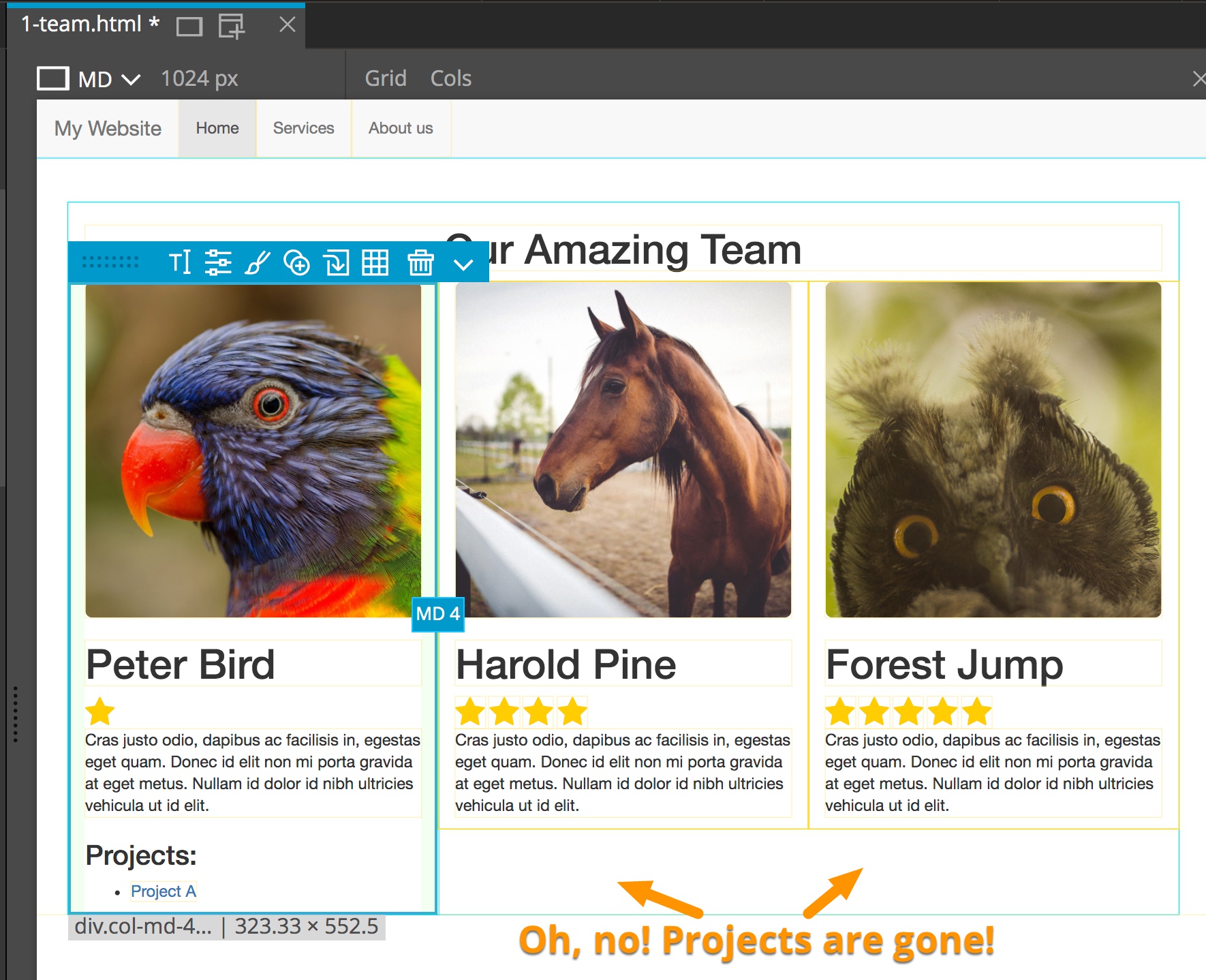Click the duplicate view icon in tab
Screen dimensions: 1206x980
coord(232,27)
